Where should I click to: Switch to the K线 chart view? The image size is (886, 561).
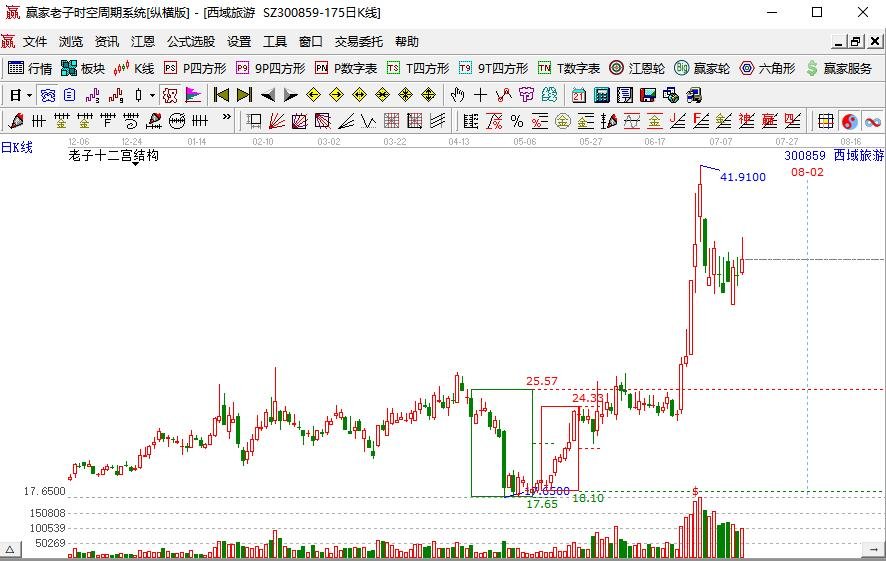coord(133,68)
